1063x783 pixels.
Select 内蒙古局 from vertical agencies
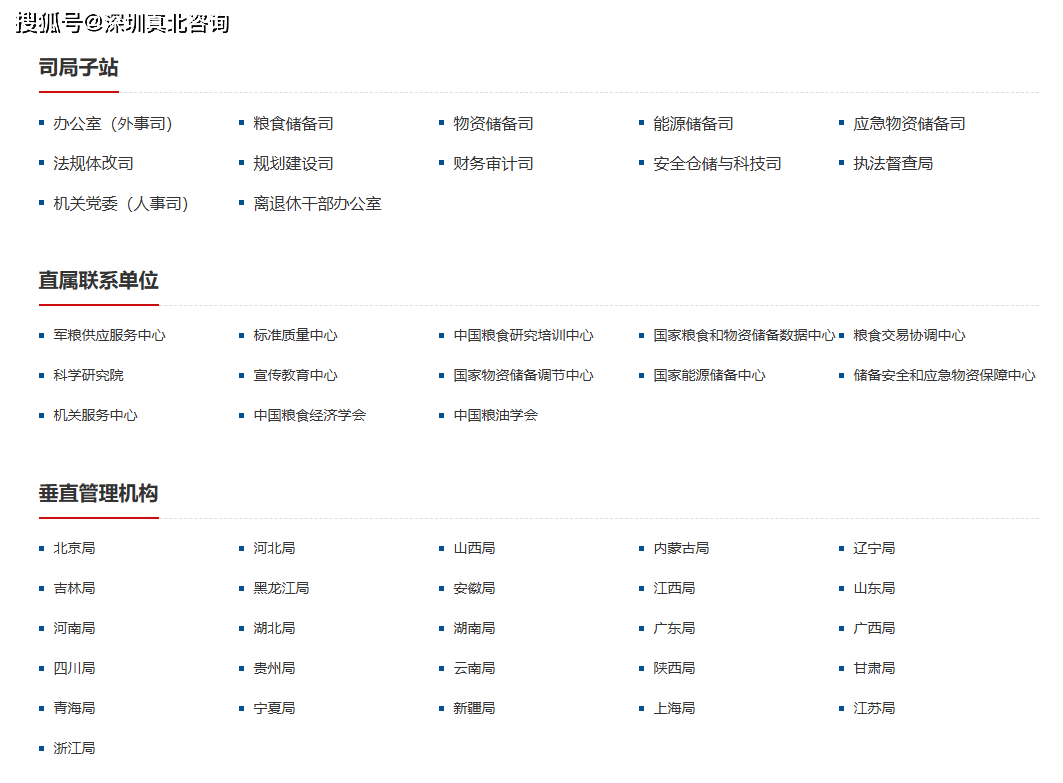(681, 549)
